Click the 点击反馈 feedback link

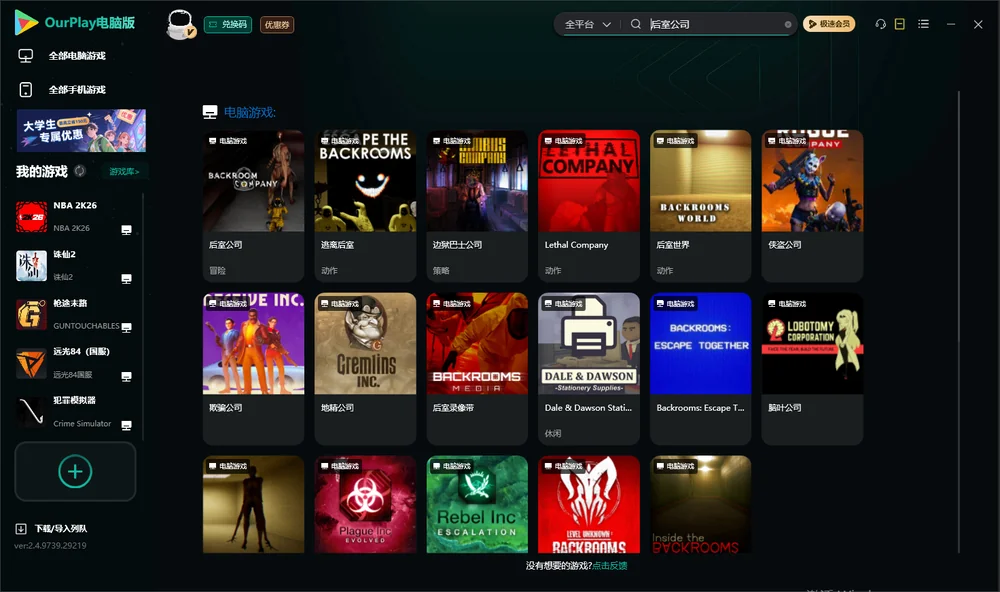click(610, 565)
